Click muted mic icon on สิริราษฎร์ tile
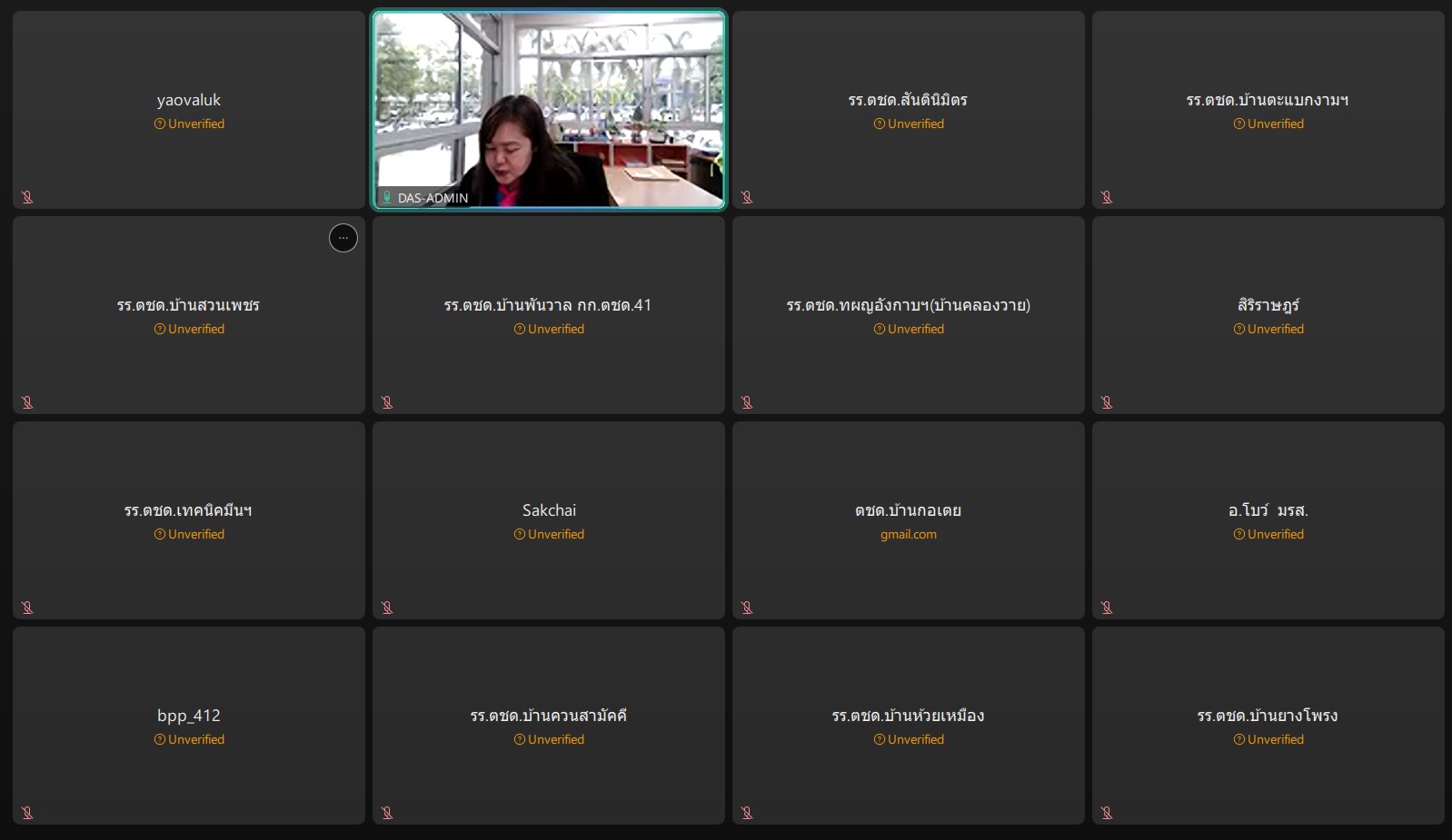This screenshot has height=840, width=1452. tap(1107, 402)
